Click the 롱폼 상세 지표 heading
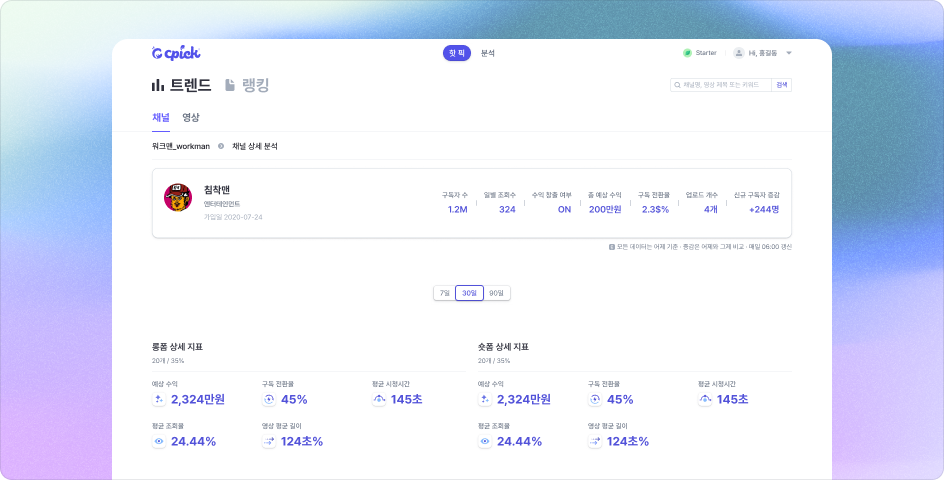Viewport: 944px width, 480px height. [177, 347]
